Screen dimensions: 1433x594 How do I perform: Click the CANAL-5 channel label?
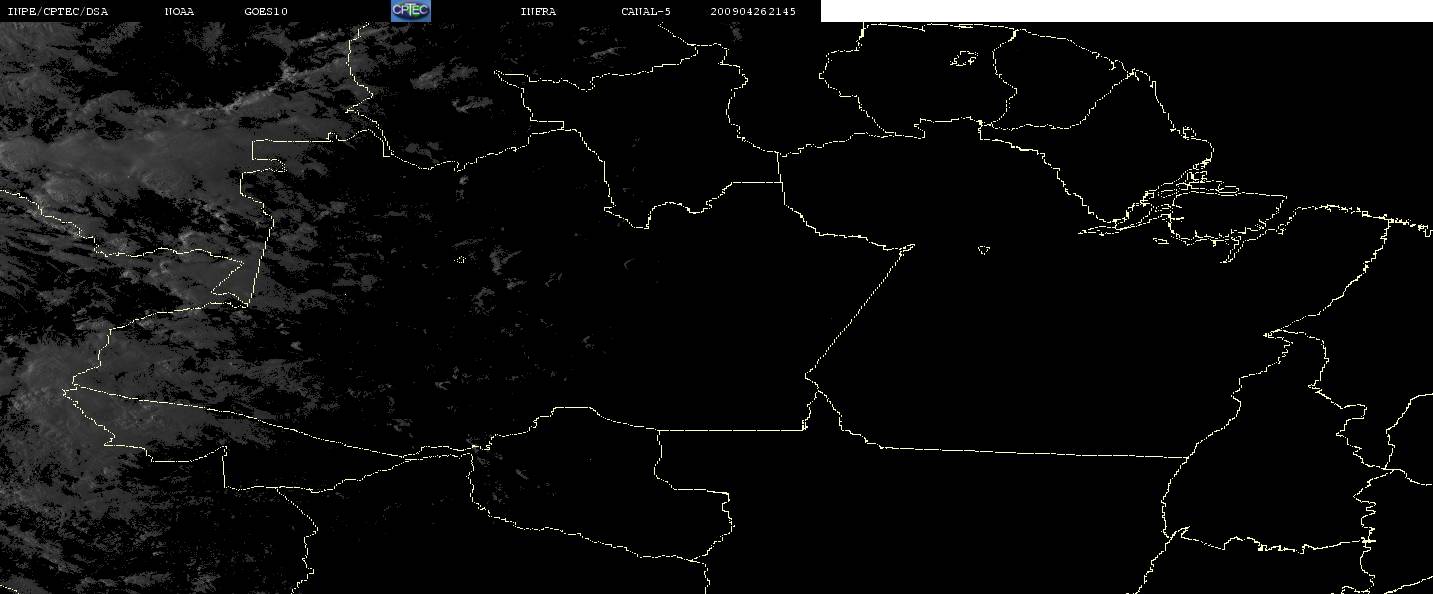point(646,12)
